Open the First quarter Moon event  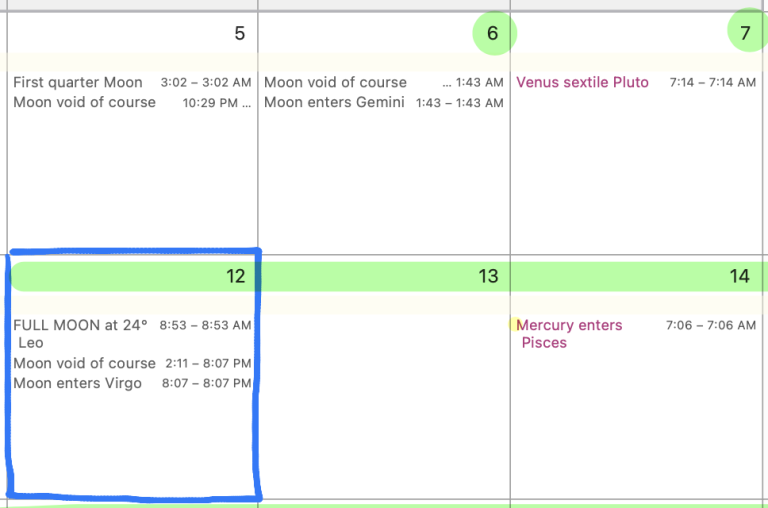(x=78, y=82)
